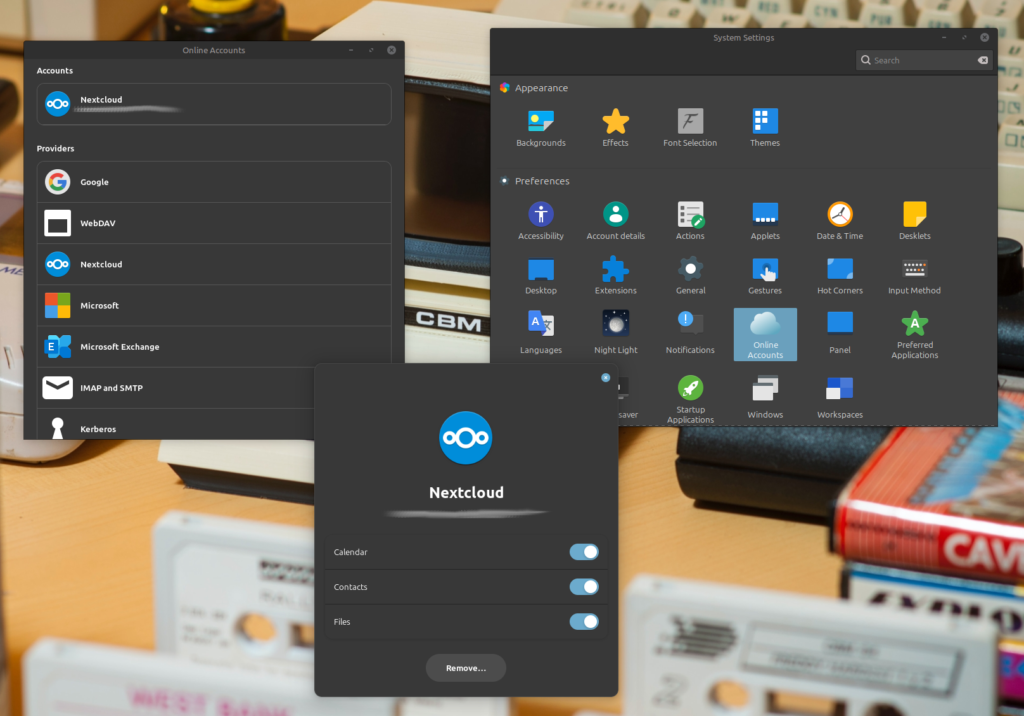
Task: Open Hot Corners preferences
Action: pyautogui.click(x=840, y=276)
